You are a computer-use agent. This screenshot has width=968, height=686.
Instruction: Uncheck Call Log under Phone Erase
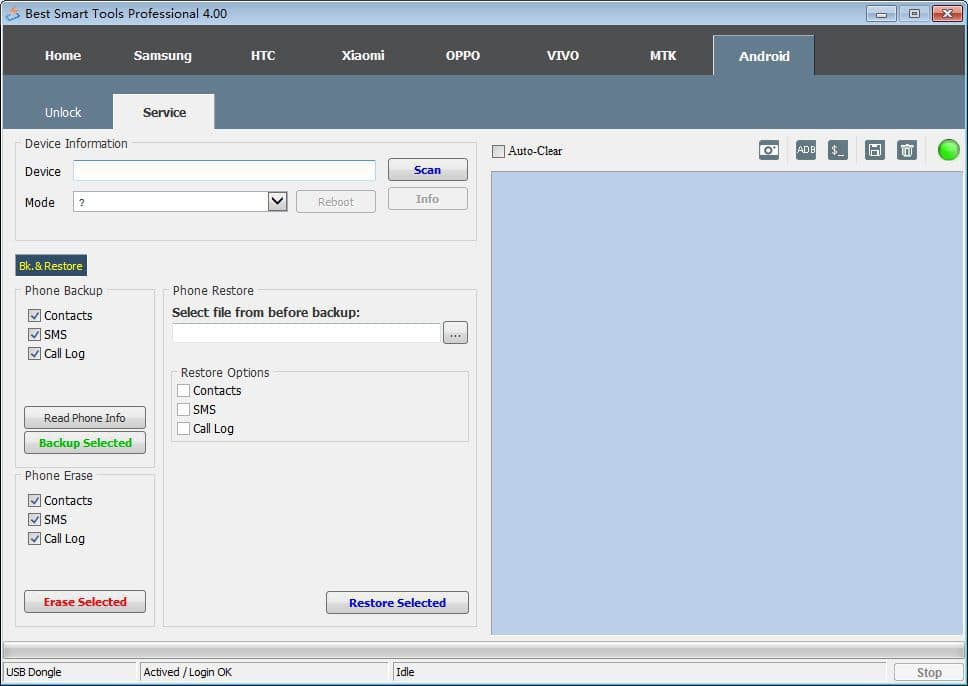click(35, 538)
